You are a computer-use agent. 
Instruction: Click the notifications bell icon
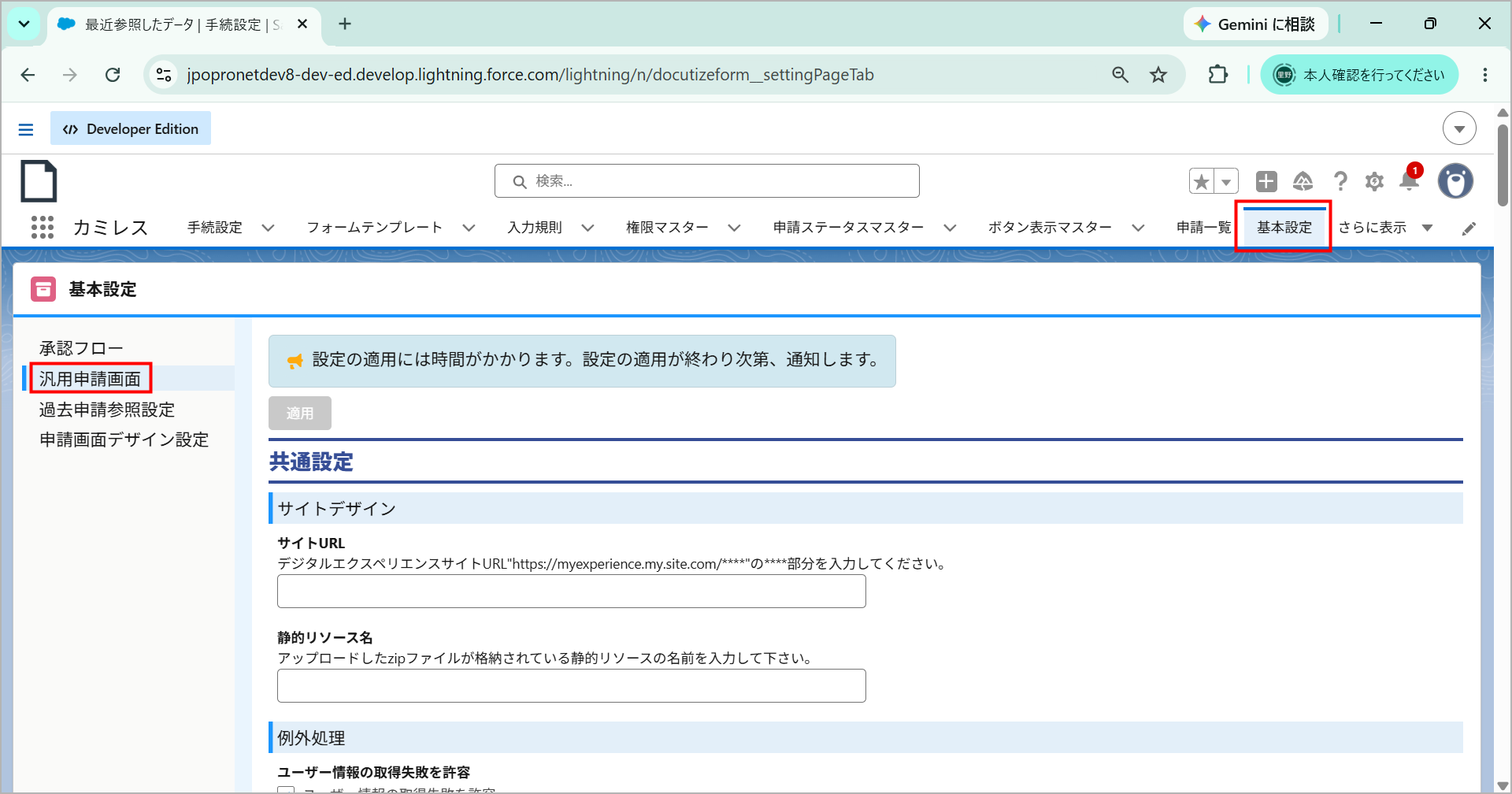[1410, 181]
